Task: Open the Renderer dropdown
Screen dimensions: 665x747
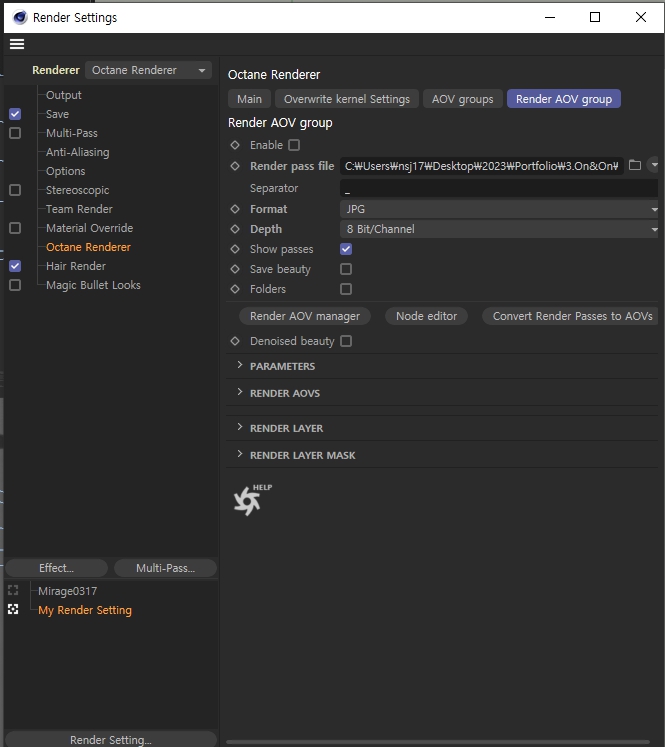Action: point(149,70)
